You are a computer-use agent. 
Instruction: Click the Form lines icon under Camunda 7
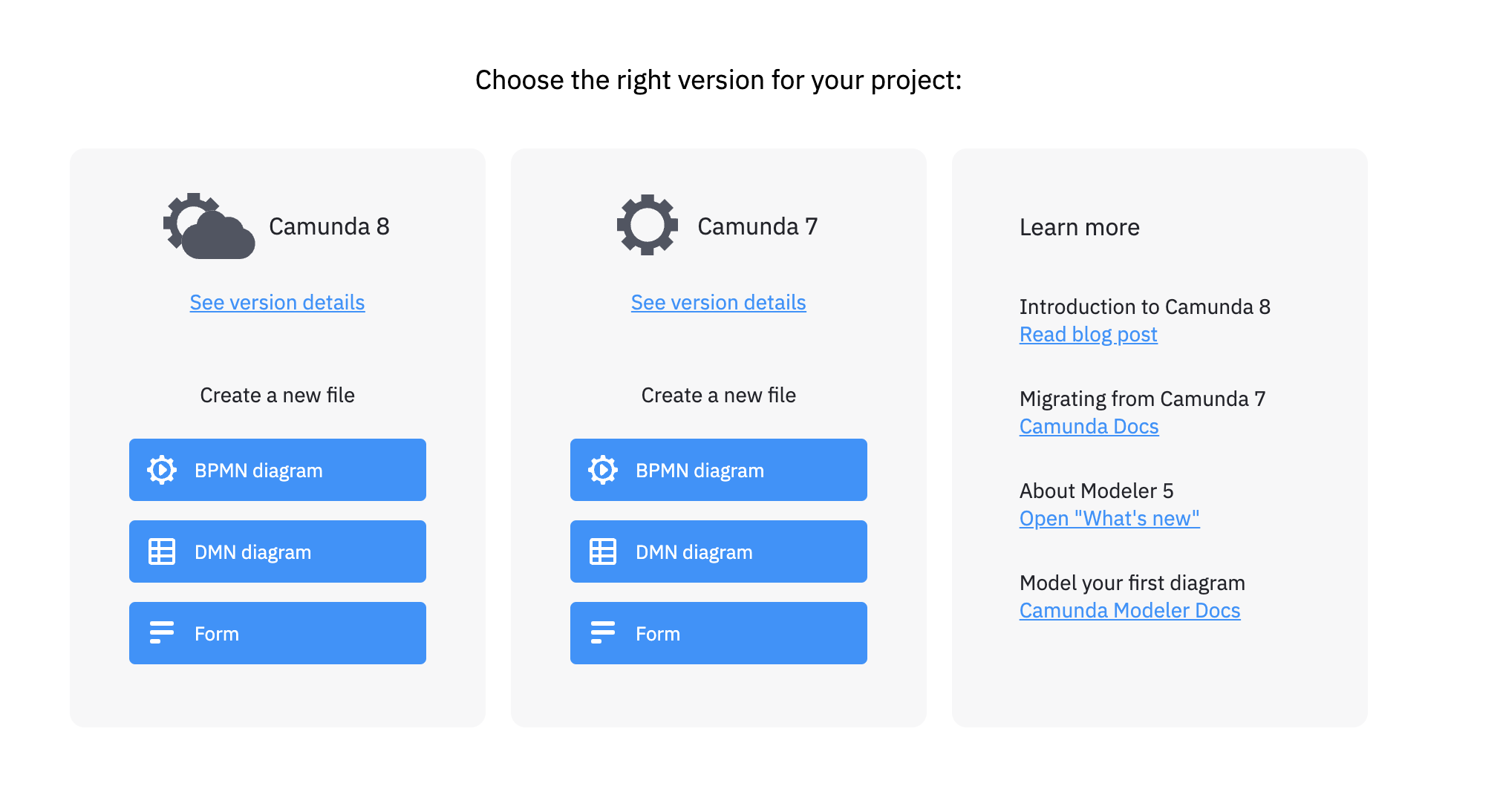pos(603,632)
